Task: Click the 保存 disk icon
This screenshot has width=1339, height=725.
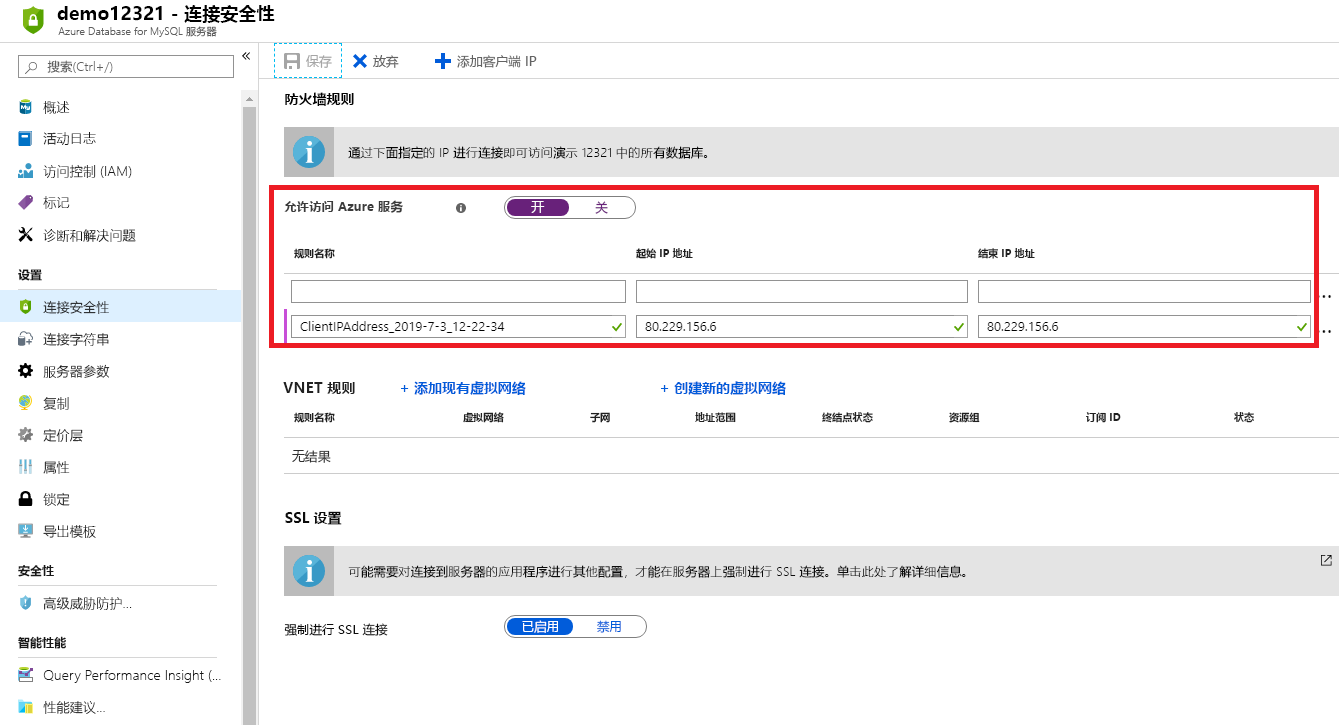Action: tap(293, 61)
